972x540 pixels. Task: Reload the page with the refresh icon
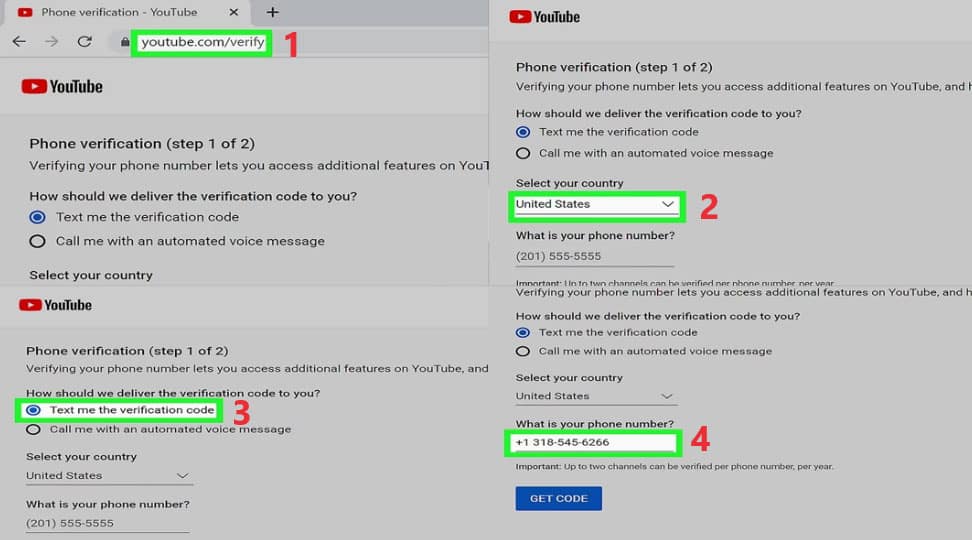[85, 42]
